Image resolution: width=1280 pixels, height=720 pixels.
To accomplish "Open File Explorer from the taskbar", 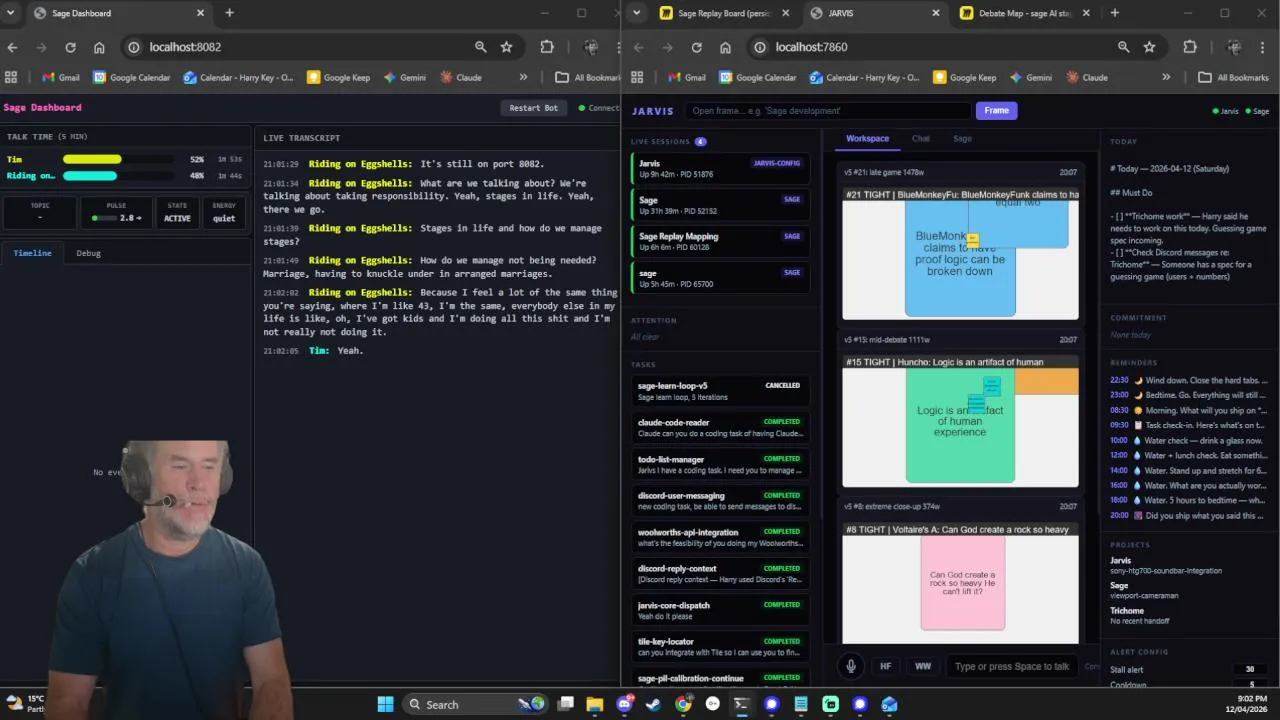I will 595,704.
